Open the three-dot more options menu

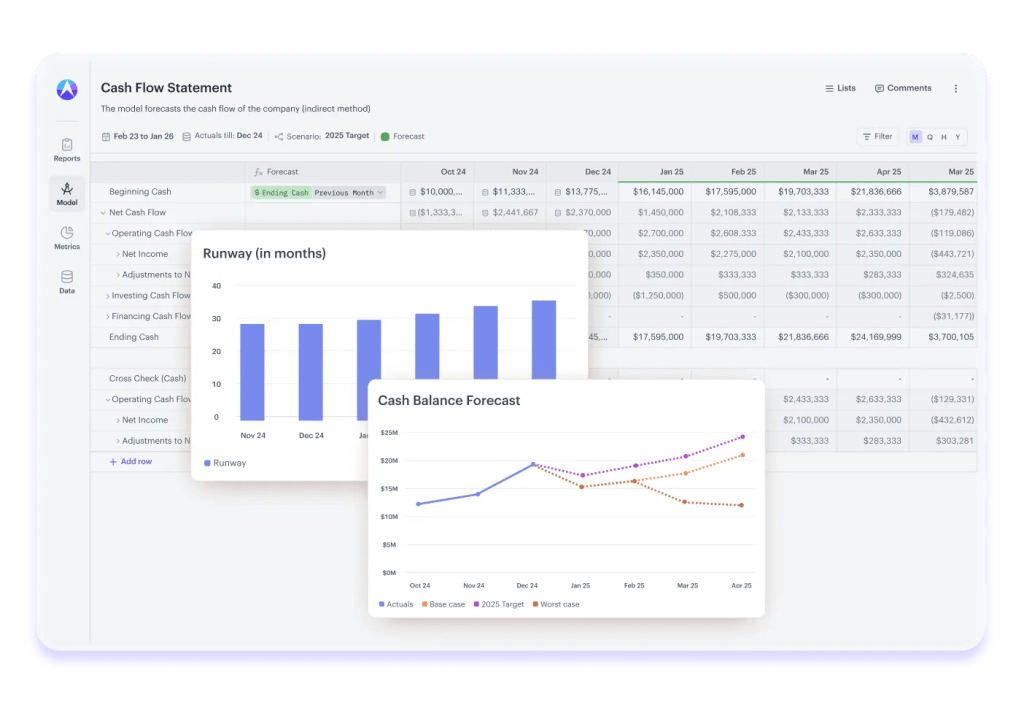pos(956,89)
